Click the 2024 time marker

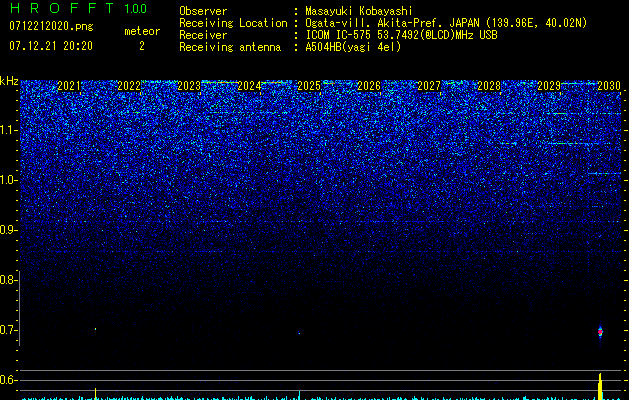pos(249,86)
